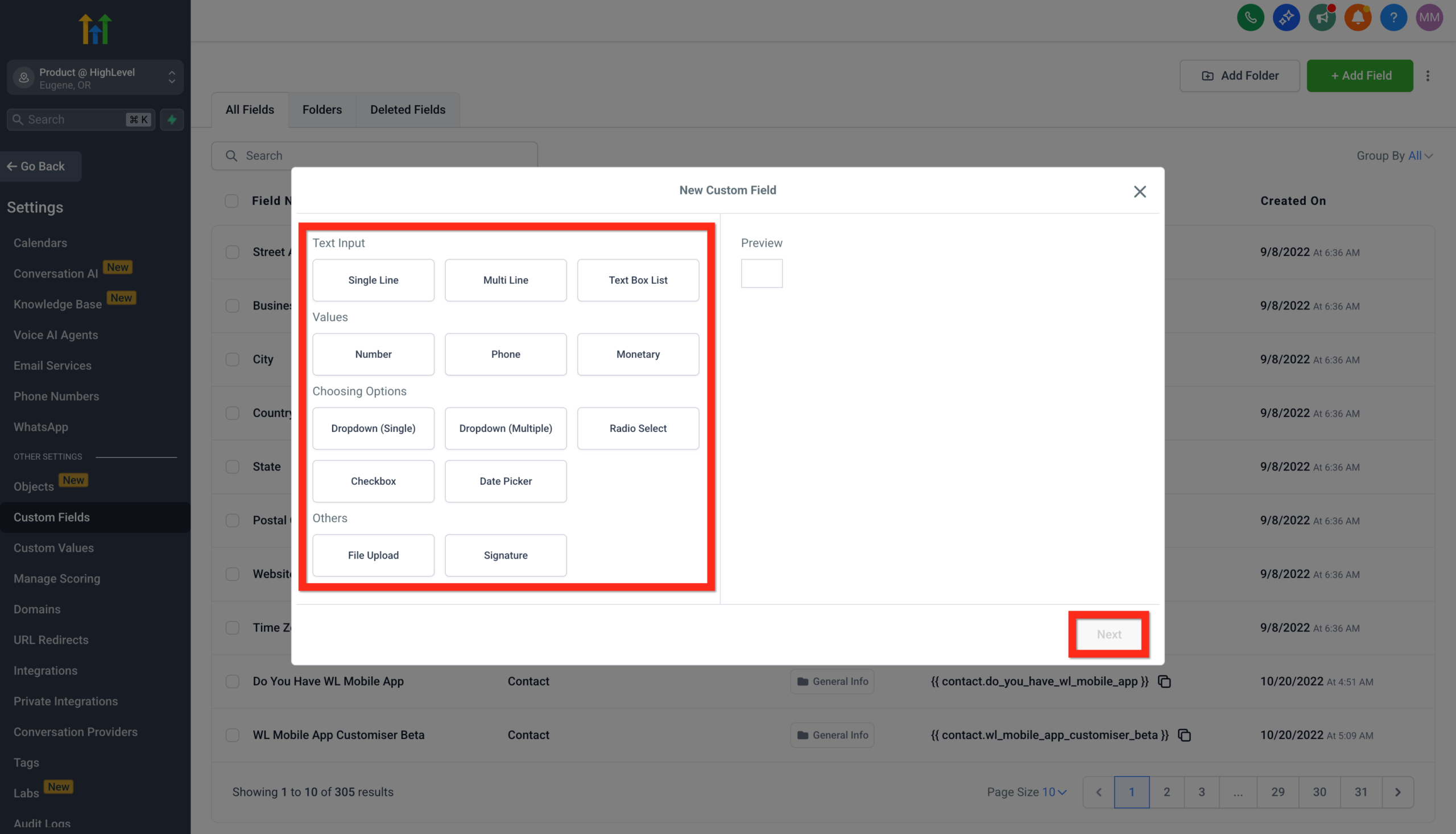This screenshot has height=834, width=1456.
Task: Switch to the Deleted Fields tab
Action: click(x=408, y=109)
